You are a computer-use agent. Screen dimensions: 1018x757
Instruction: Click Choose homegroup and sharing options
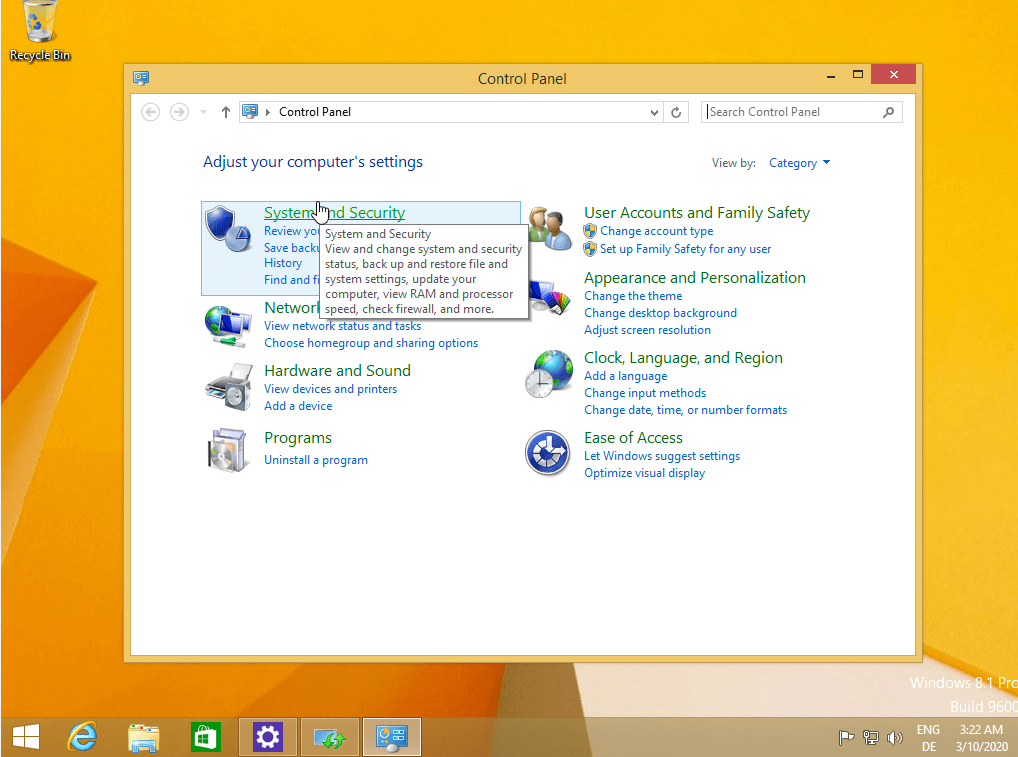[371, 343]
